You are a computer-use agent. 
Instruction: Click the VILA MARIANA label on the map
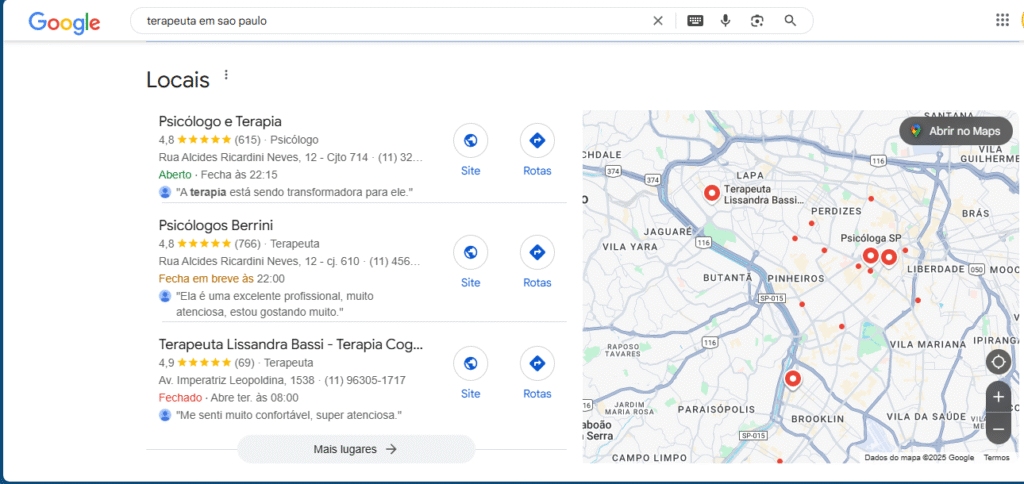click(x=927, y=344)
